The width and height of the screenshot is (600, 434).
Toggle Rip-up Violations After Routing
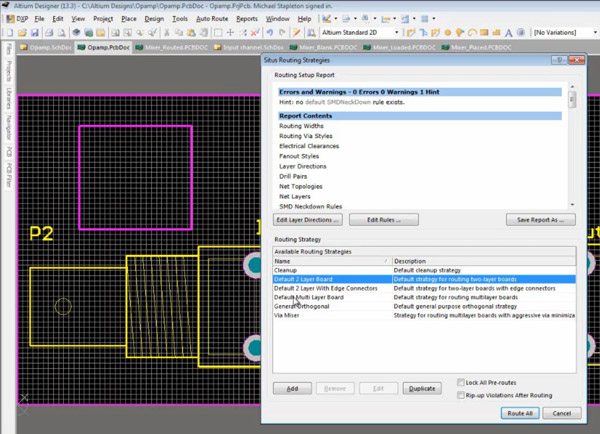click(x=461, y=395)
